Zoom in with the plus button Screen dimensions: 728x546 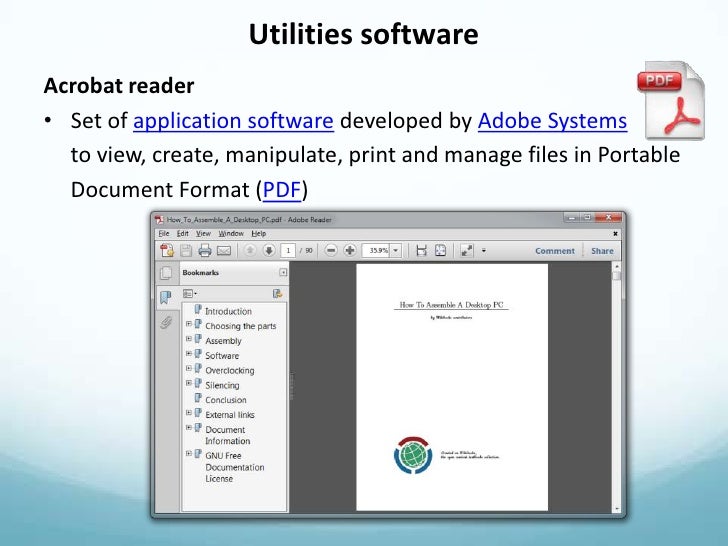tap(350, 251)
